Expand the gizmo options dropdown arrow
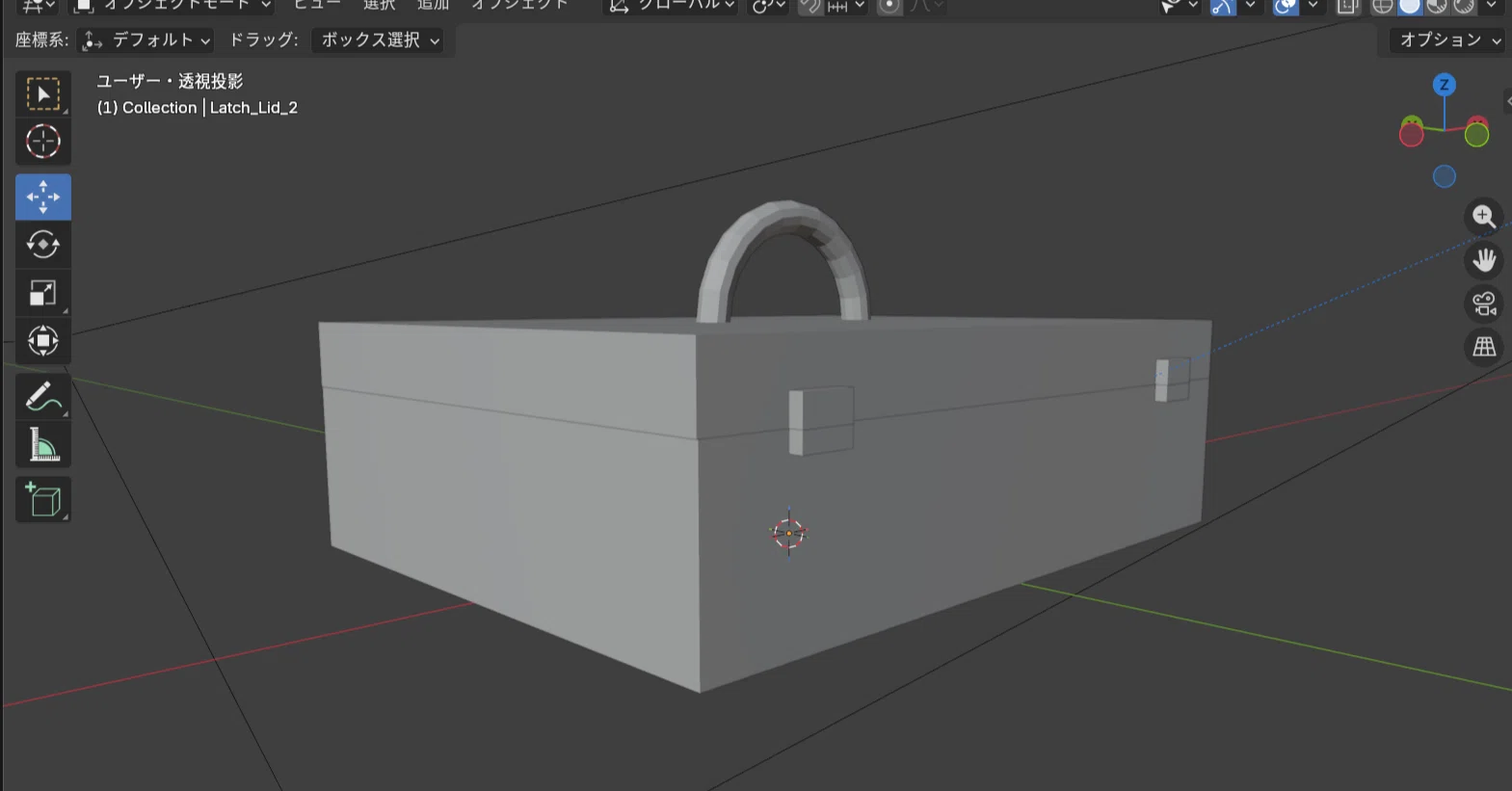Screen dimensions: 1512x791 point(1250,6)
